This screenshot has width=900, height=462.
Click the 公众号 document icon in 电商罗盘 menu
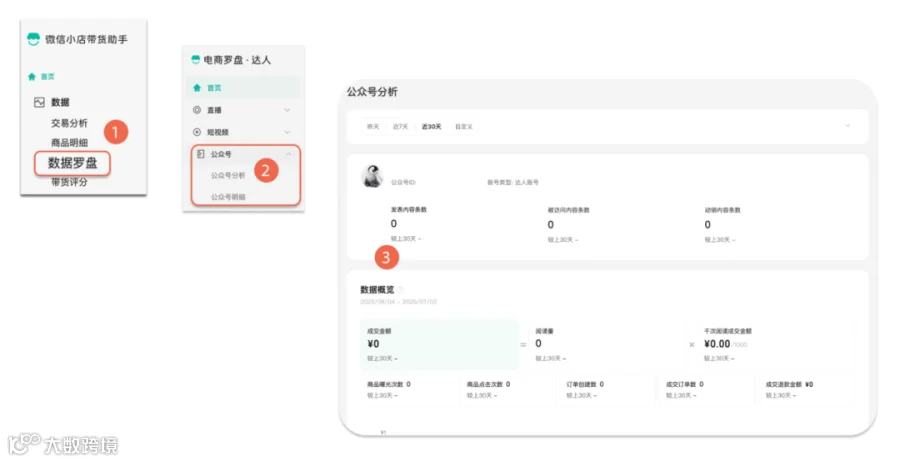pyautogui.click(x=200, y=154)
